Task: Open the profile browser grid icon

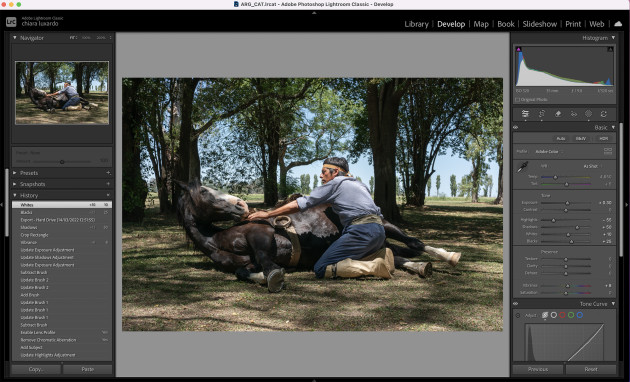Action: pos(608,151)
